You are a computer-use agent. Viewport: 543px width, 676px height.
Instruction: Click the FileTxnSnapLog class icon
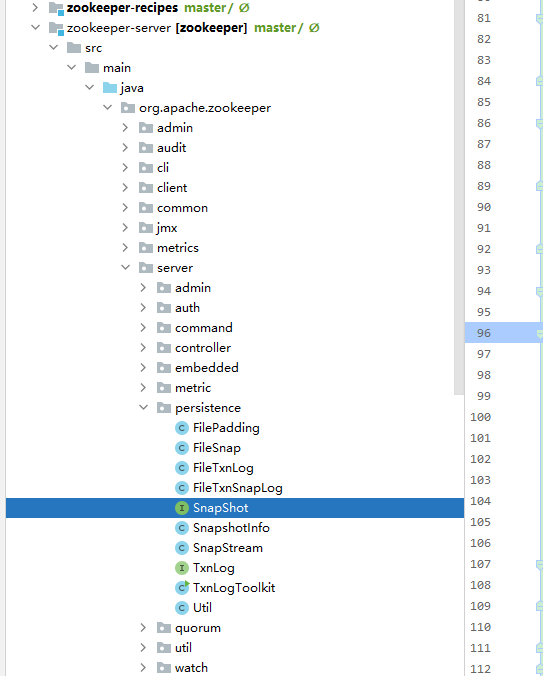click(x=182, y=488)
